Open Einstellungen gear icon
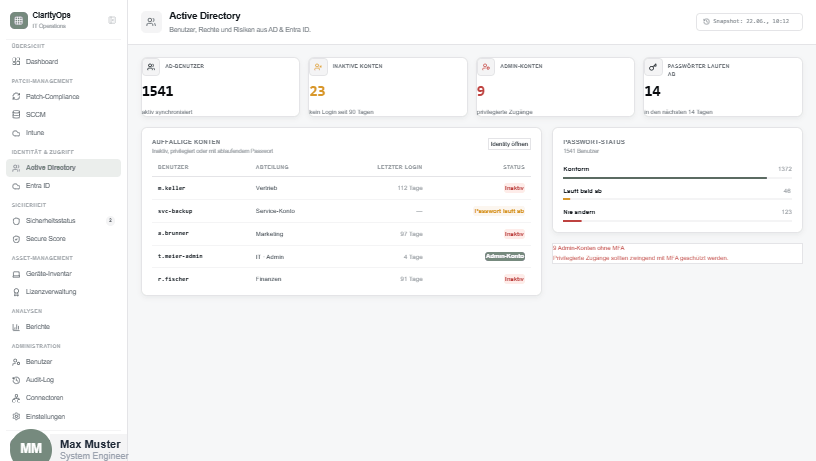Screen dimensions: 816x461 [x=16, y=416]
